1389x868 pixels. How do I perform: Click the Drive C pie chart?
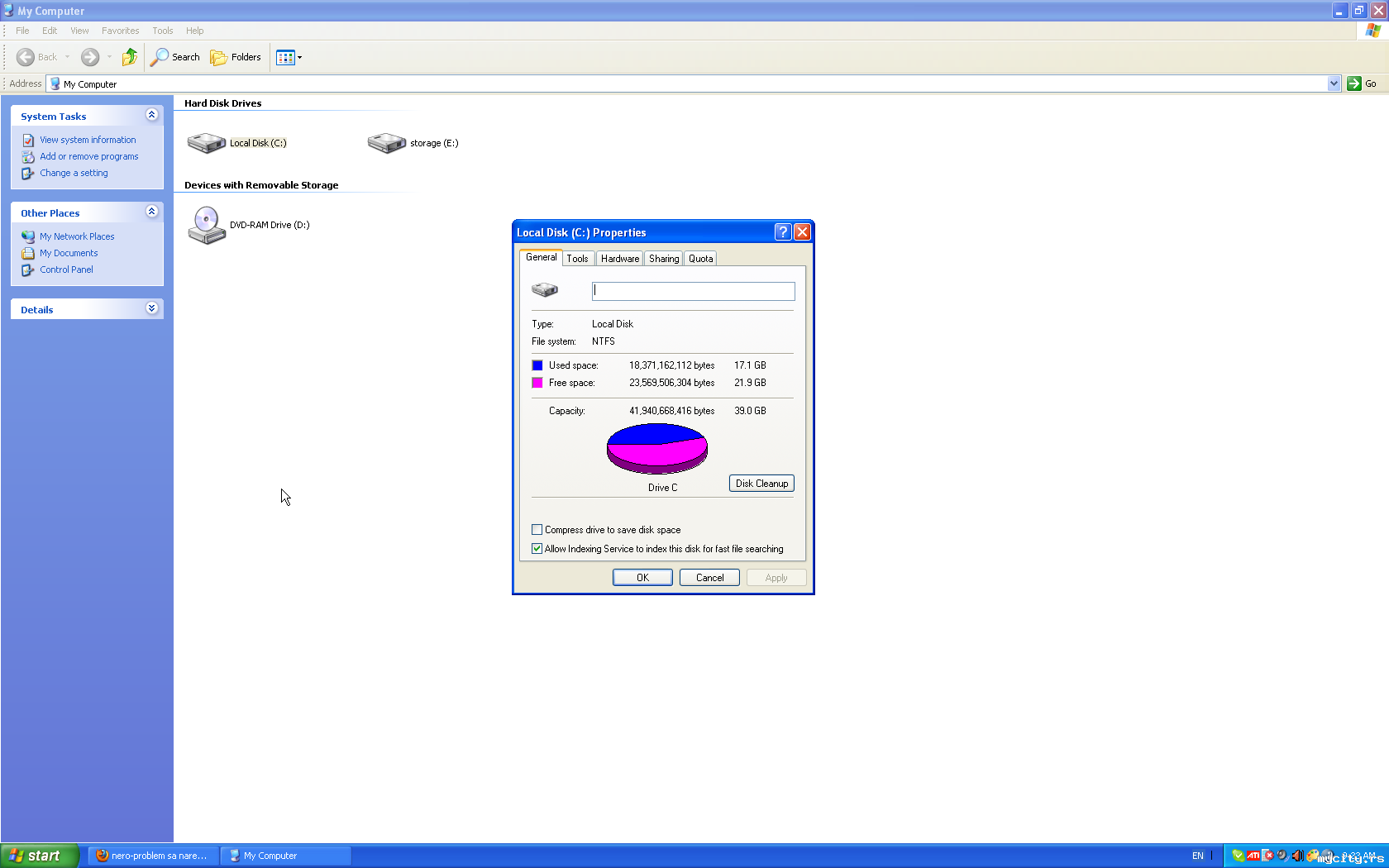tap(657, 448)
